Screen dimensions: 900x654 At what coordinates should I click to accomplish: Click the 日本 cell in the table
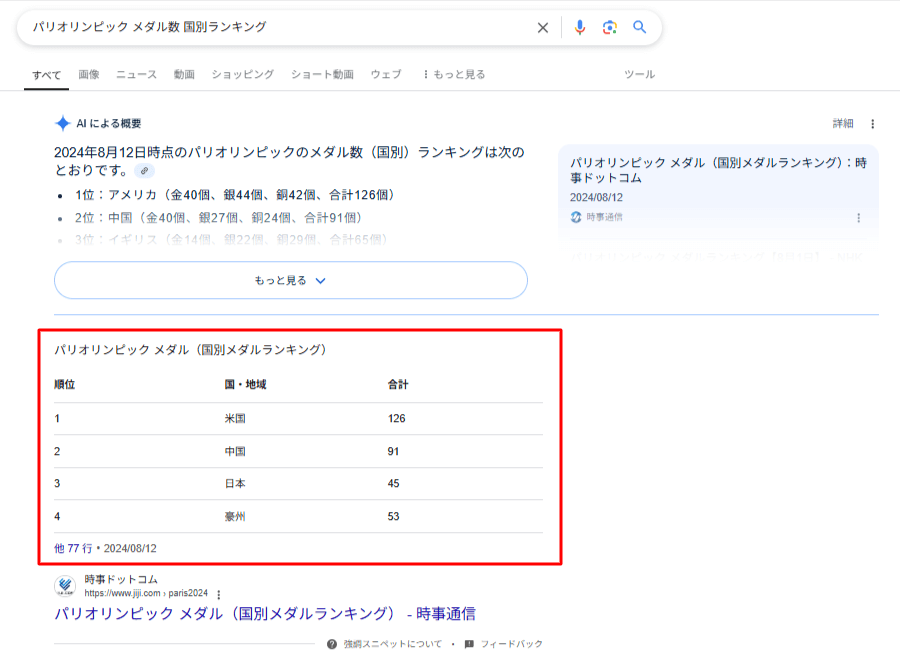tap(235, 483)
